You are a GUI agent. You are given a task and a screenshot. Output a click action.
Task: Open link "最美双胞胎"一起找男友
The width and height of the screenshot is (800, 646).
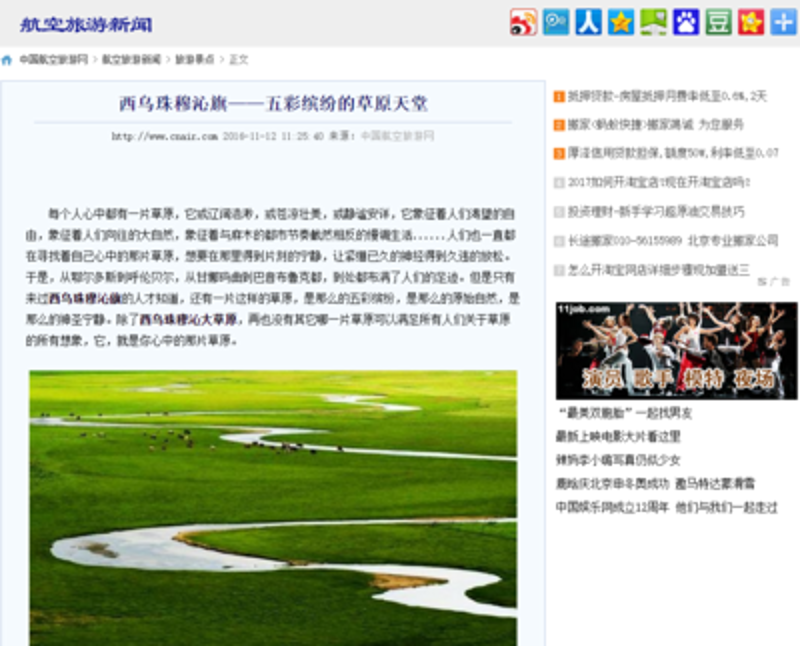(x=625, y=413)
